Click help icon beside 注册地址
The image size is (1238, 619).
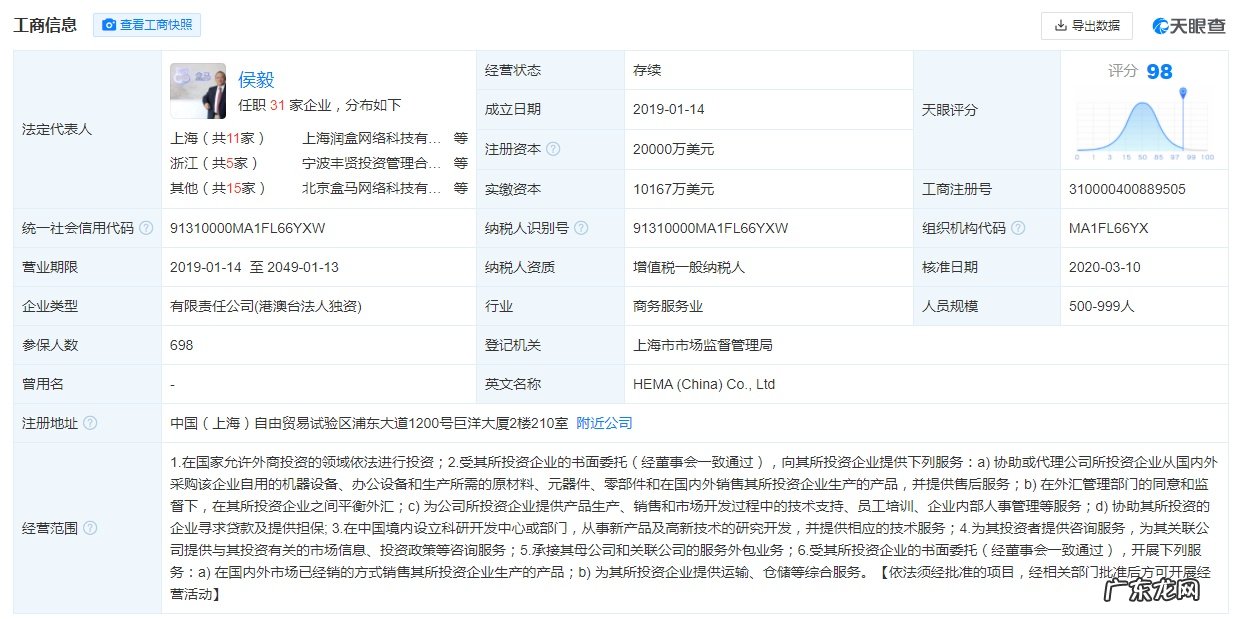coord(90,423)
